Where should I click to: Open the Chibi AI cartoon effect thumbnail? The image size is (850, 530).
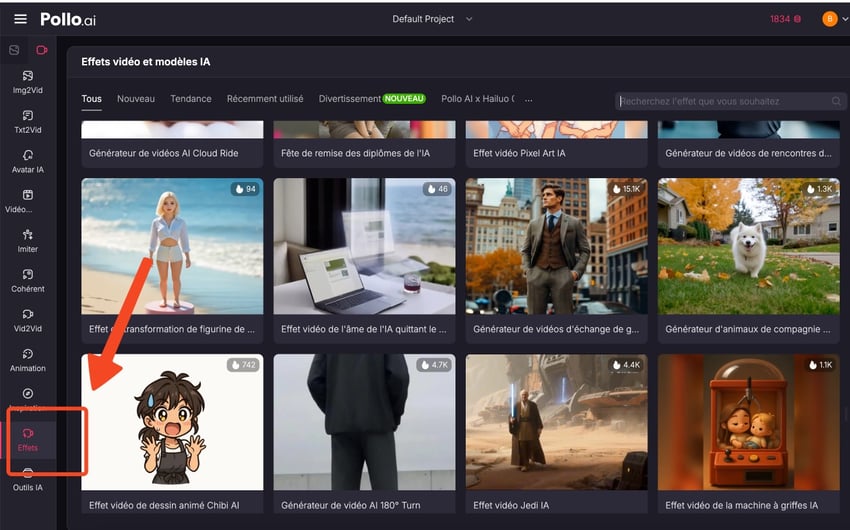(x=172, y=422)
